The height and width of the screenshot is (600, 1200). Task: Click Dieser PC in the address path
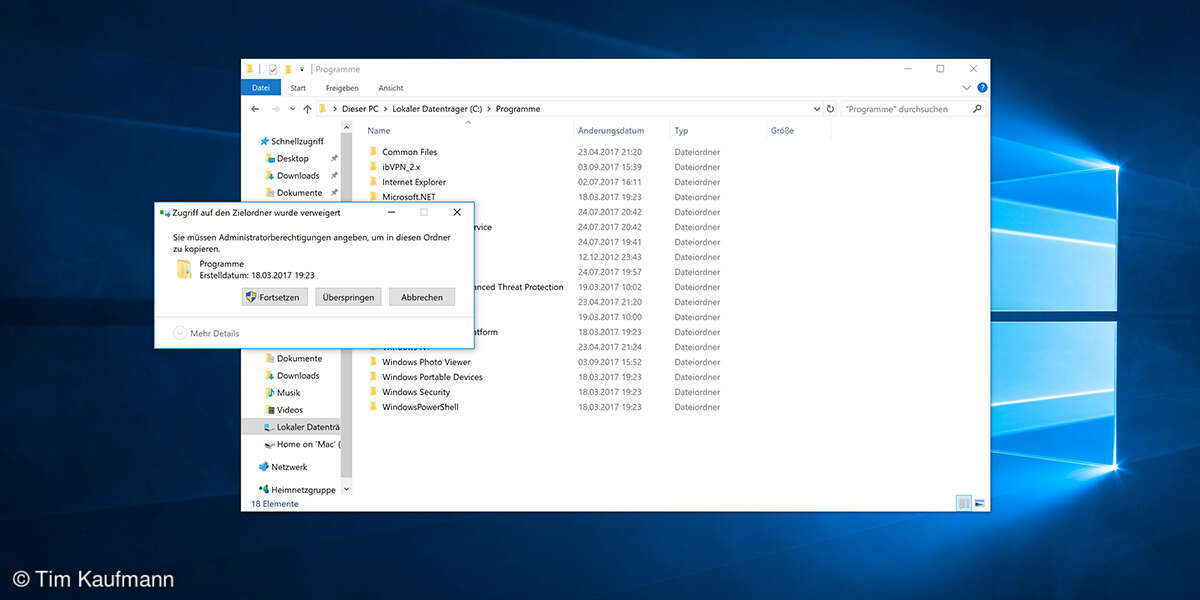pyautogui.click(x=360, y=109)
